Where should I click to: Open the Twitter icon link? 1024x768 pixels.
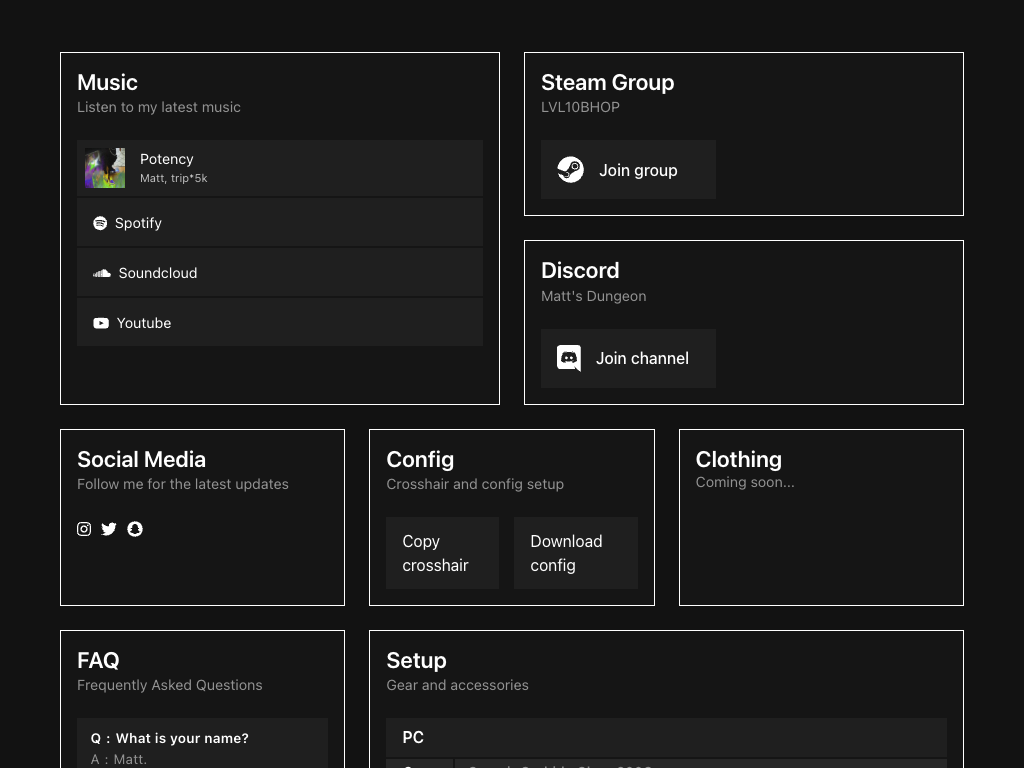coord(109,529)
